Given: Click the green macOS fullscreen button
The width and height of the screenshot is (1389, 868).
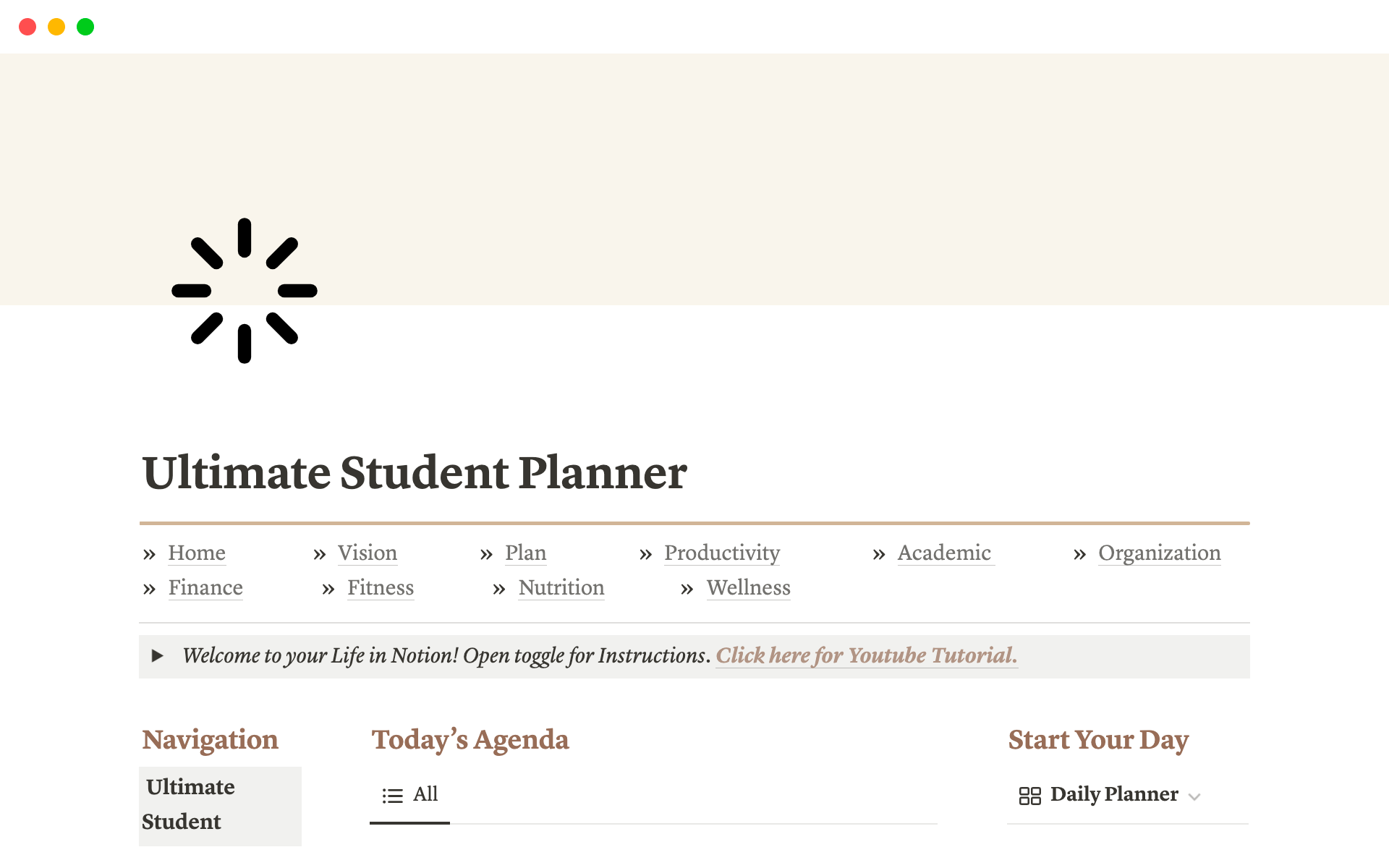Looking at the screenshot, I should pyautogui.click(x=85, y=27).
